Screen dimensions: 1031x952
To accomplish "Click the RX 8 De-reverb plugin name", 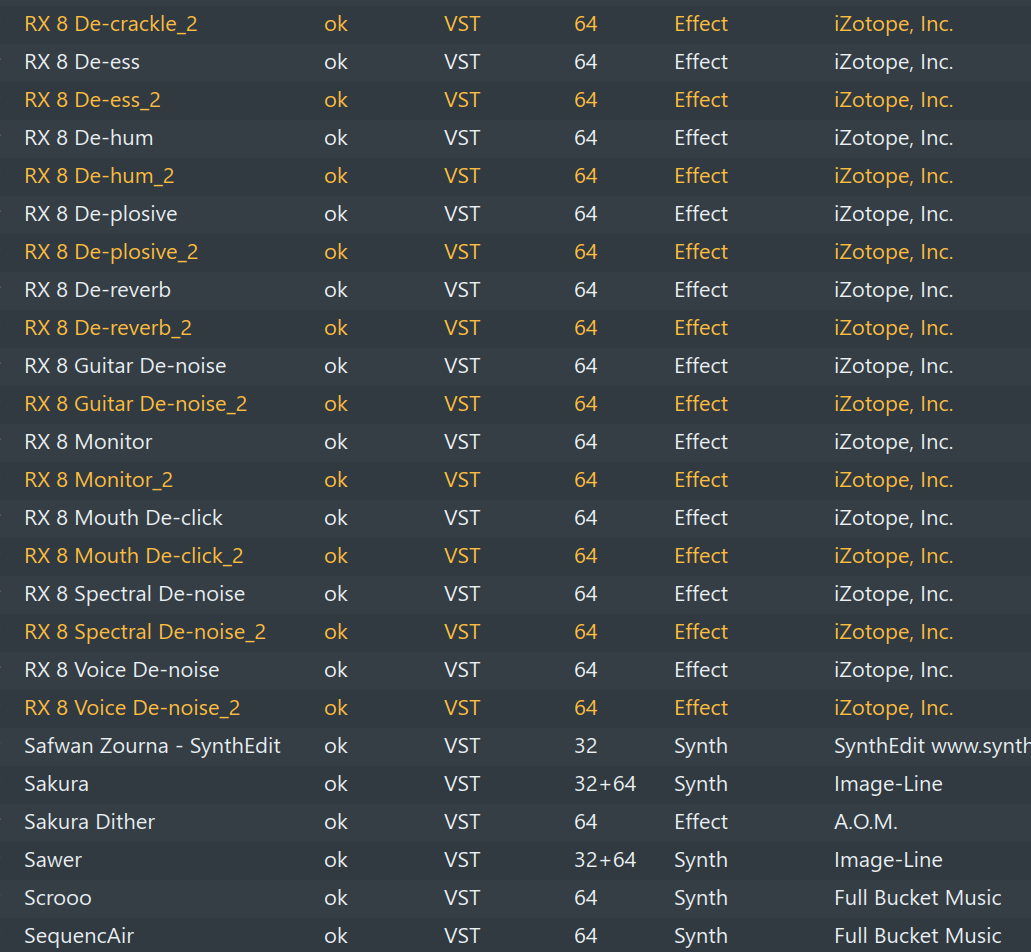I will (x=97, y=290).
